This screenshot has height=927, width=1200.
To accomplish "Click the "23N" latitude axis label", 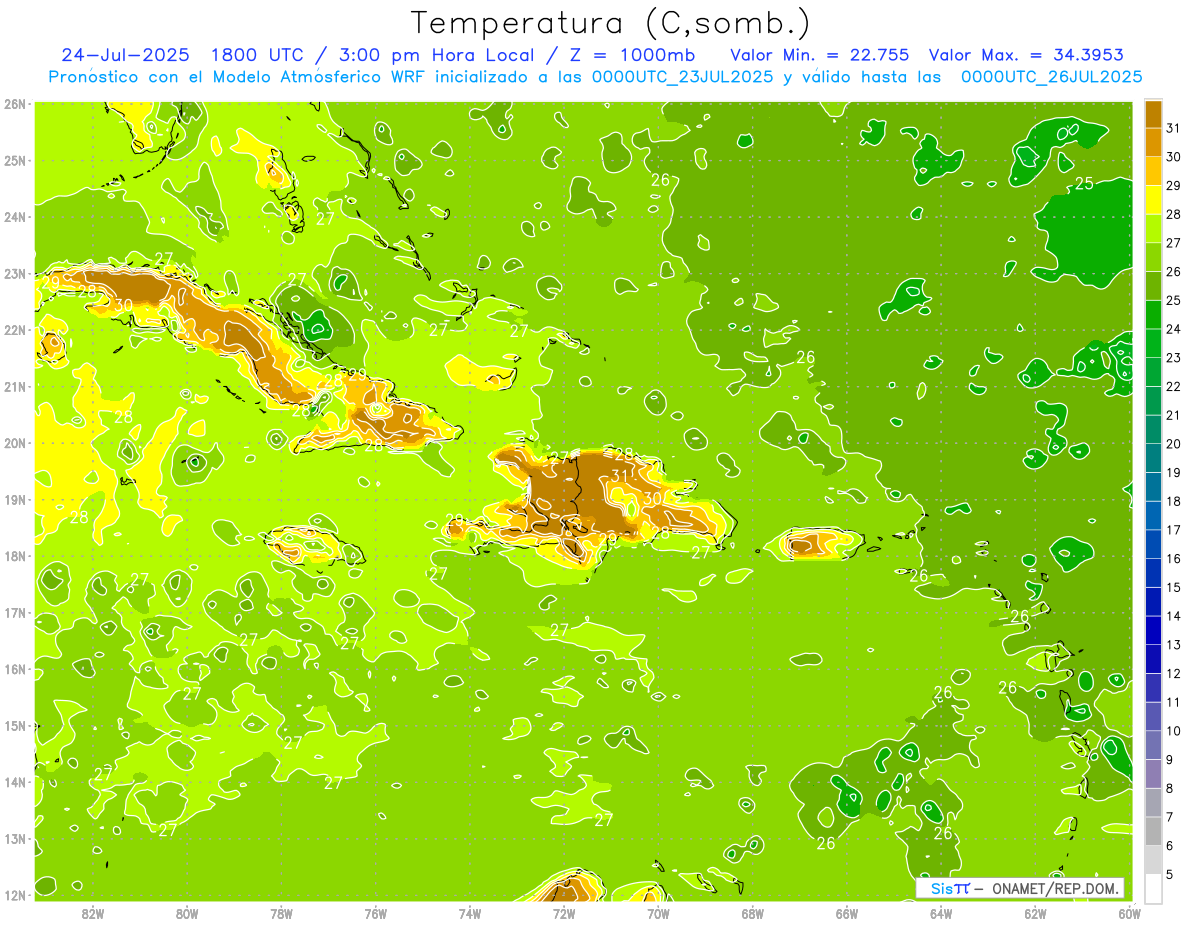I will coord(15,273).
